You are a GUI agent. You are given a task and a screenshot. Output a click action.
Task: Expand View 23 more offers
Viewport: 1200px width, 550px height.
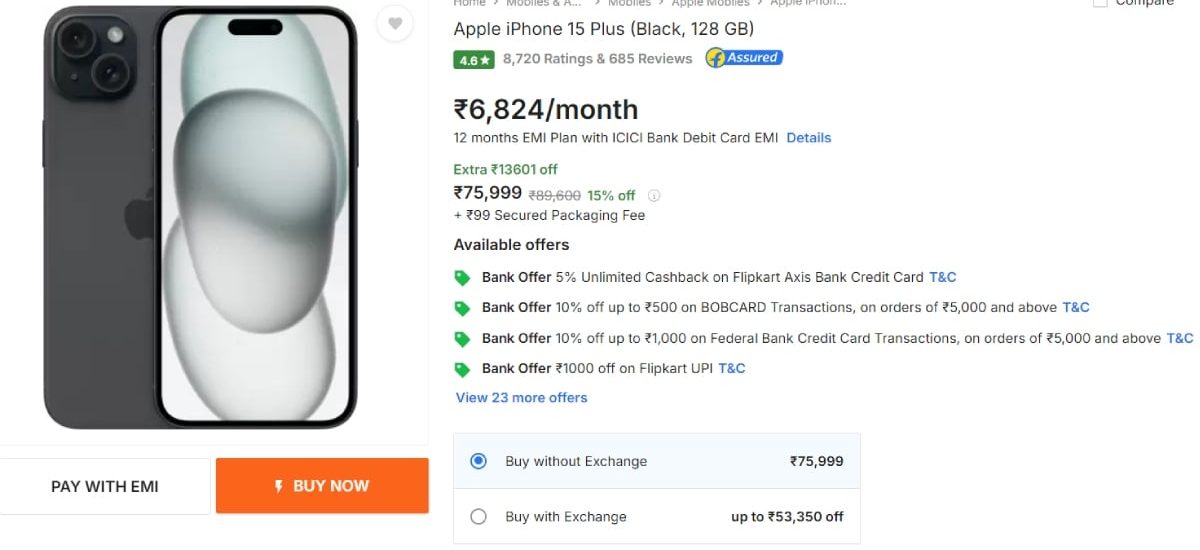pos(521,398)
